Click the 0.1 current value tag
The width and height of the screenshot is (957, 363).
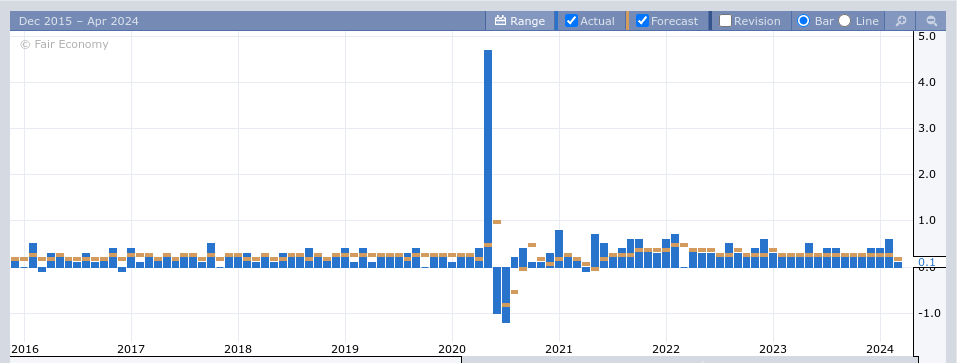[926, 262]
